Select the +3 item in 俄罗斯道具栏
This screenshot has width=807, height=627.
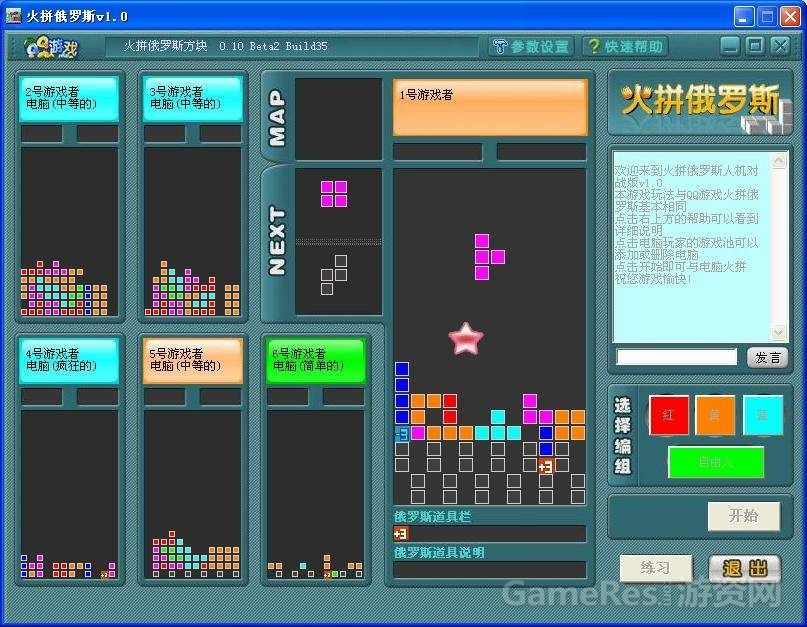point(401,534)
